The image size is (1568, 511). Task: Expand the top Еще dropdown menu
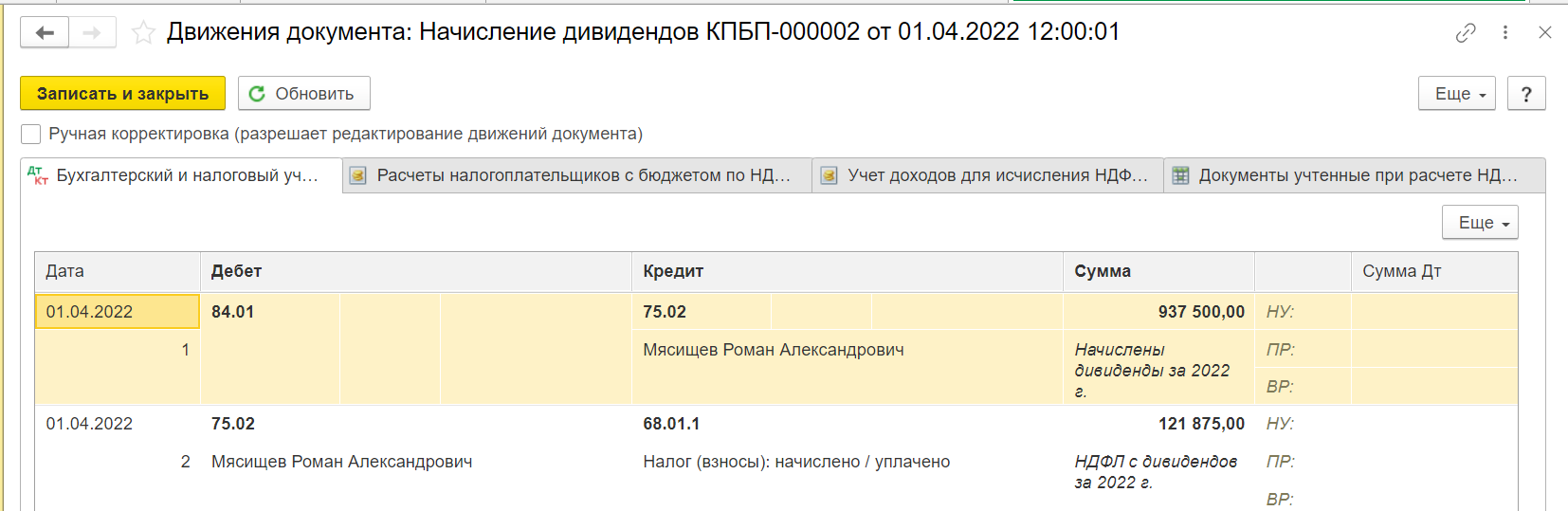[1457, 94]
